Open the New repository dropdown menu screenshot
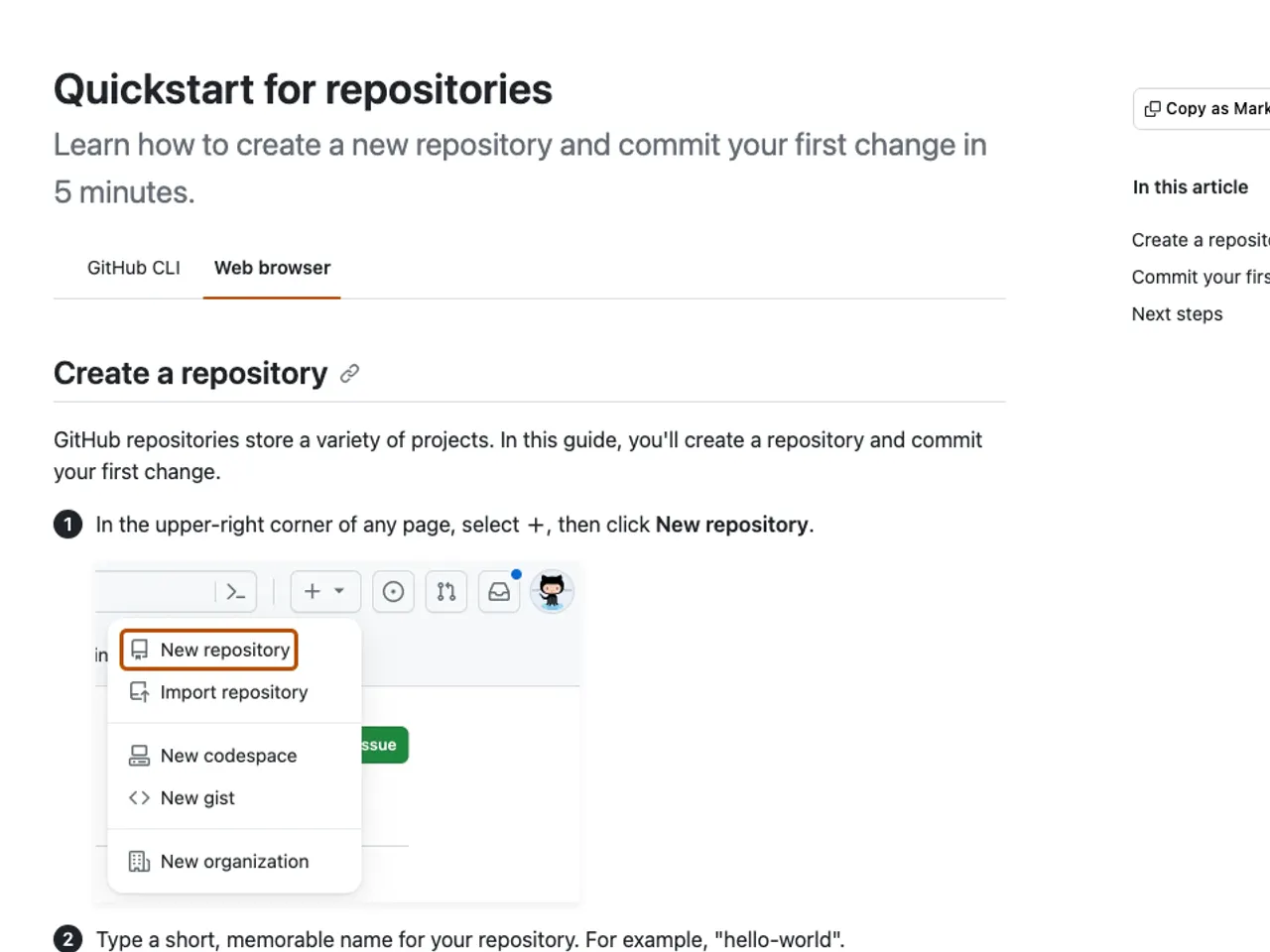This screenshot has height=952, width=1270. coord(336,734)
